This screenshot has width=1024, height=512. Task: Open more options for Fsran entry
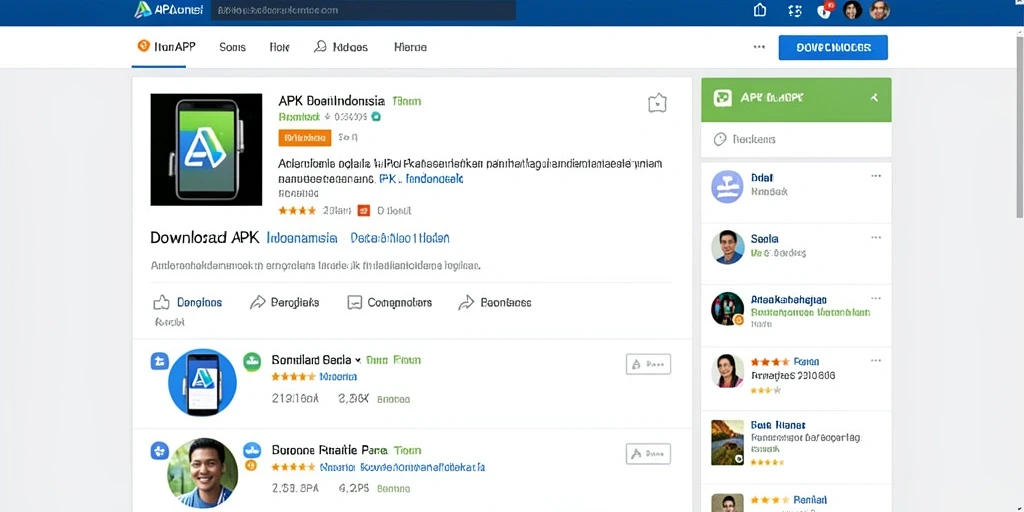tap(876, 360)
